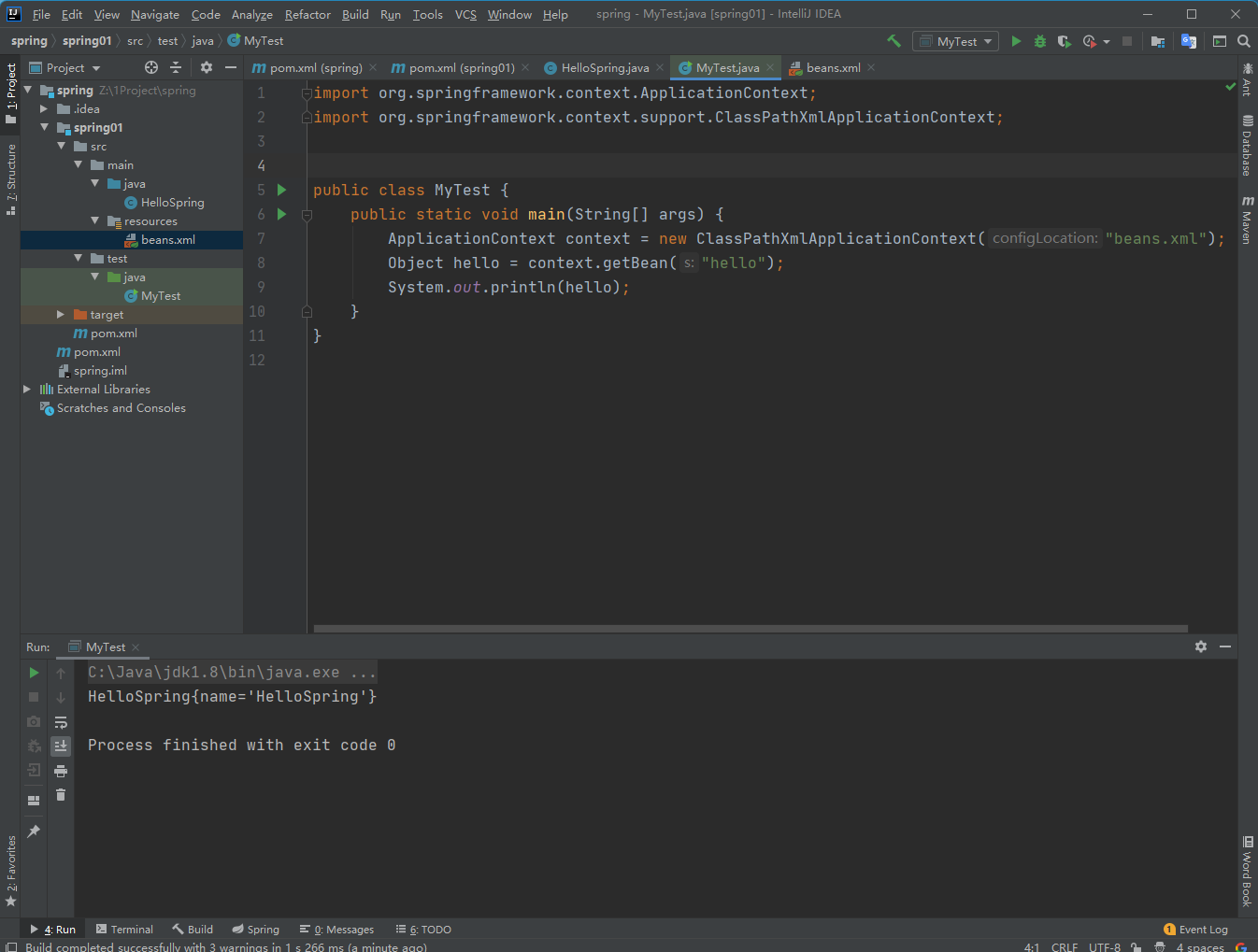Collapse the resources folder

[x=95, y=220]
